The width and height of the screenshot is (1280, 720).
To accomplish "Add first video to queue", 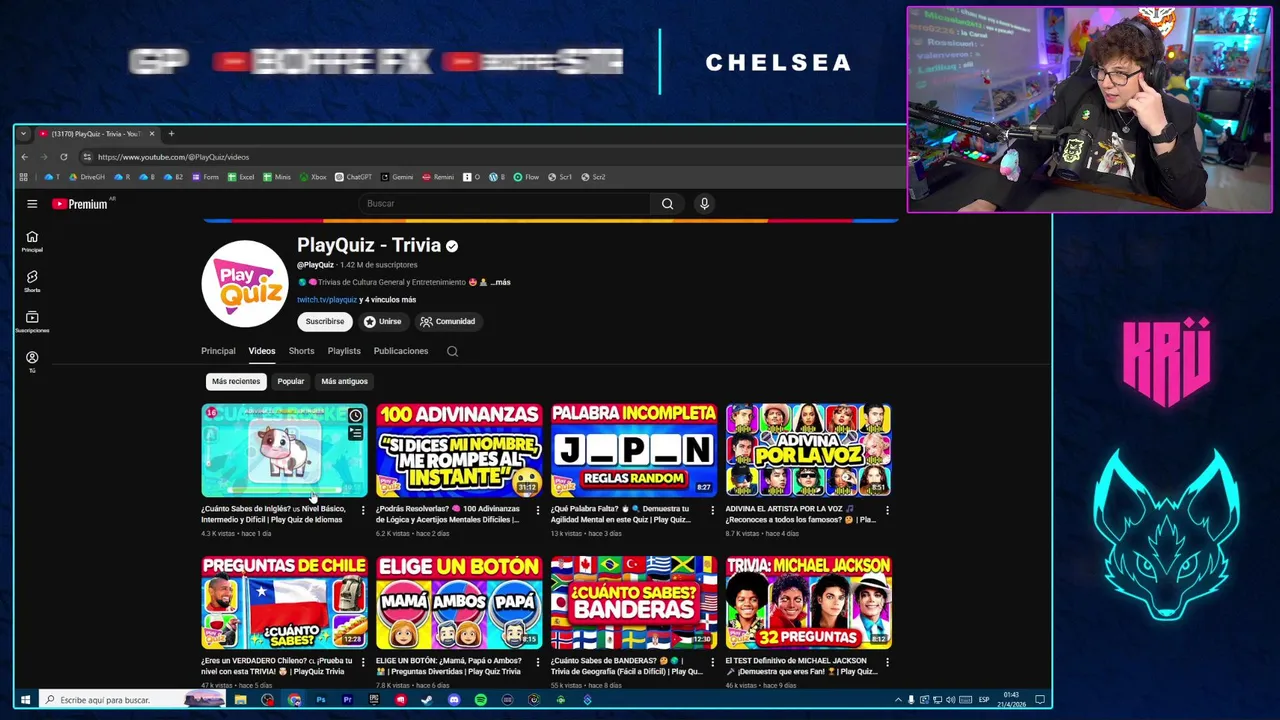I will 355,433.
